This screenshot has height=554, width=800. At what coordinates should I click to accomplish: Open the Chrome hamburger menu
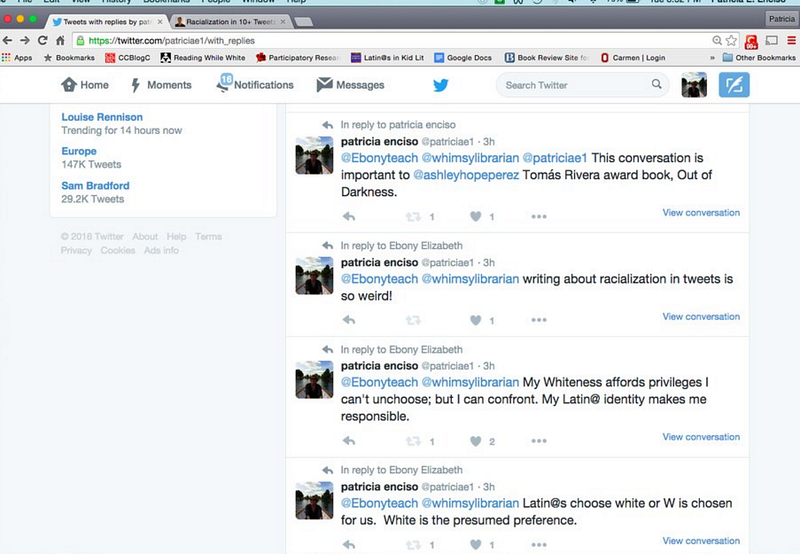tap(791, 40)
